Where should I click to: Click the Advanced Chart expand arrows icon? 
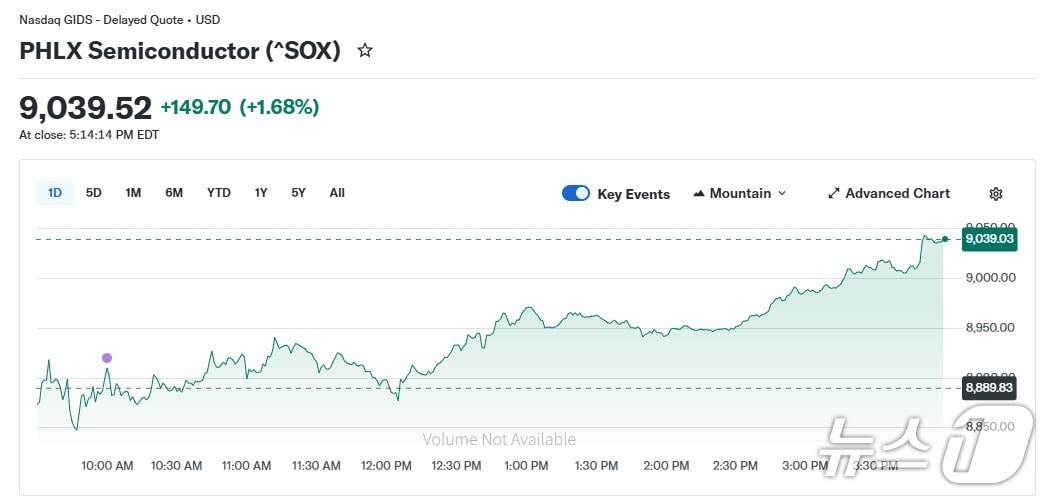834,194
